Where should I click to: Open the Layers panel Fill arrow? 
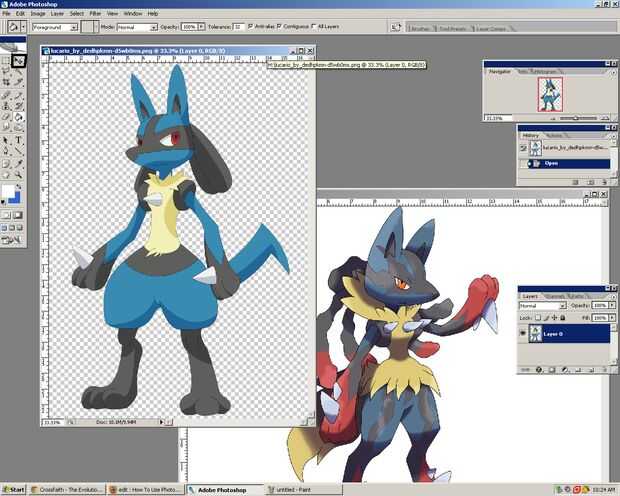[x=612, y=318]
